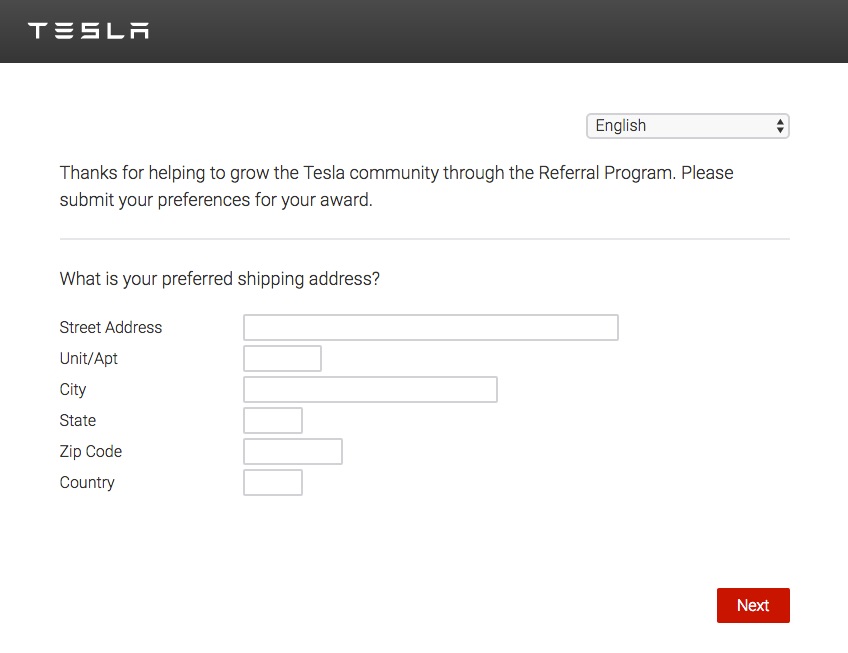Click the Referral Program thank-you paragraph
Image resolution: width=848 pixels, height=653 pixels.
tap(396, 186)
